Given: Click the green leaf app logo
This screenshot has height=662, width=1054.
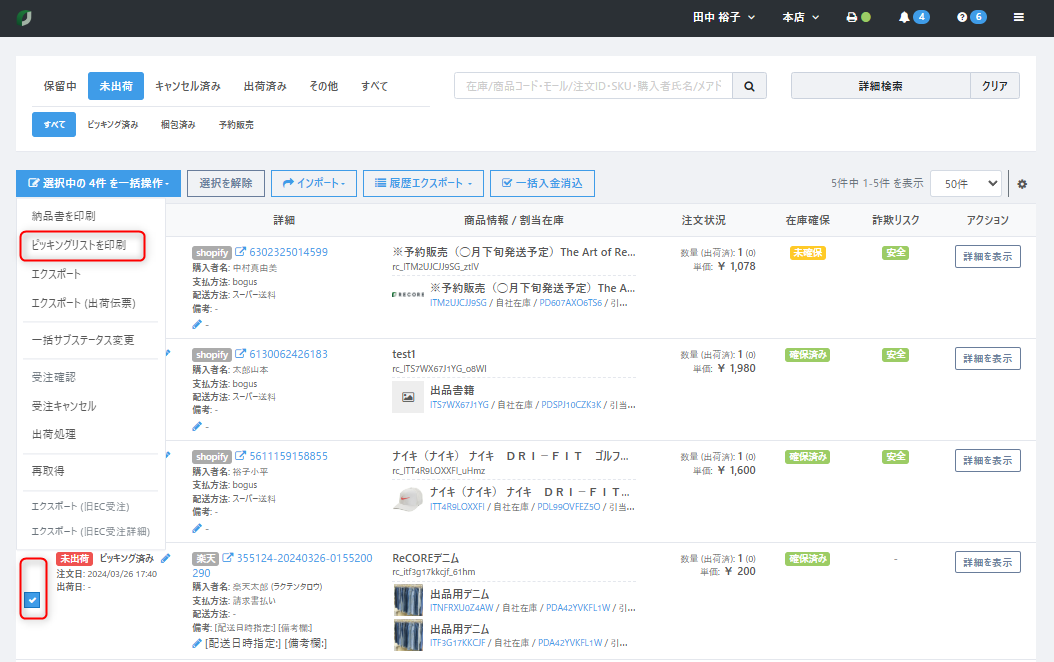Looking at the screenshot, I should 25,17.
